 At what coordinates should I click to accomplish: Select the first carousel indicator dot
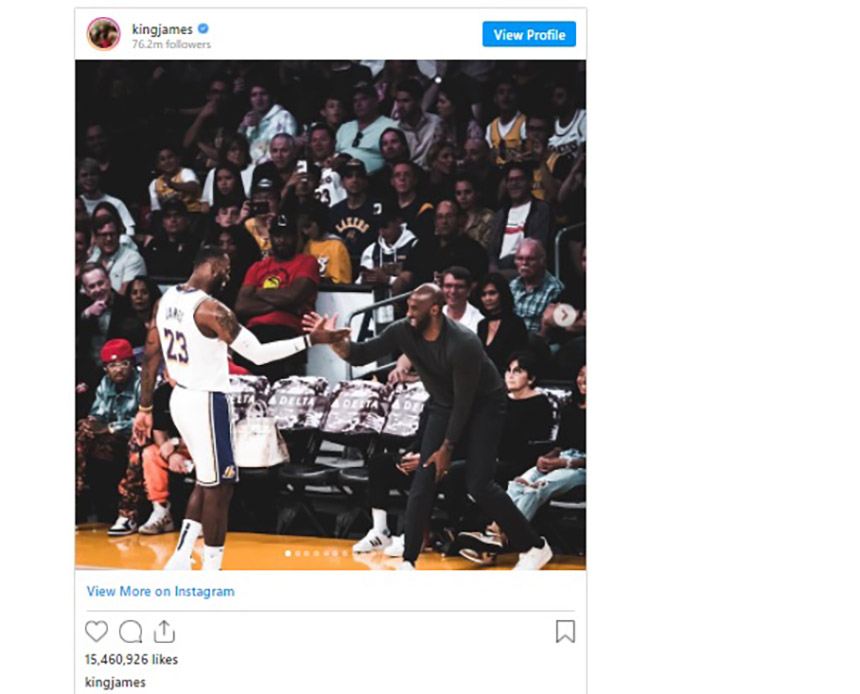coord(288,554)
